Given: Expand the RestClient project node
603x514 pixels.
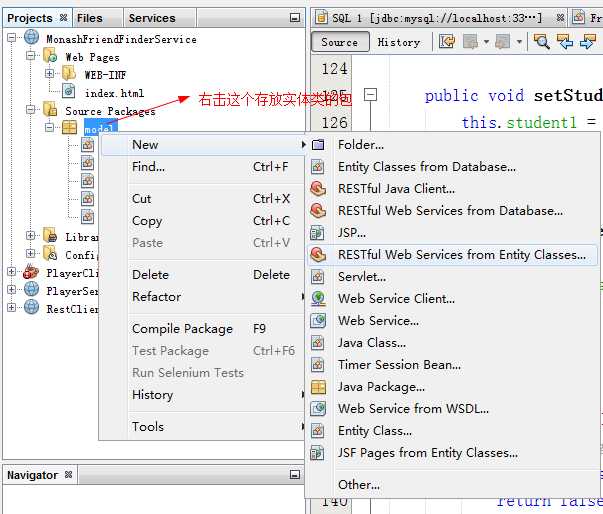Looking at the screenshot, I should tap(12, 308).
